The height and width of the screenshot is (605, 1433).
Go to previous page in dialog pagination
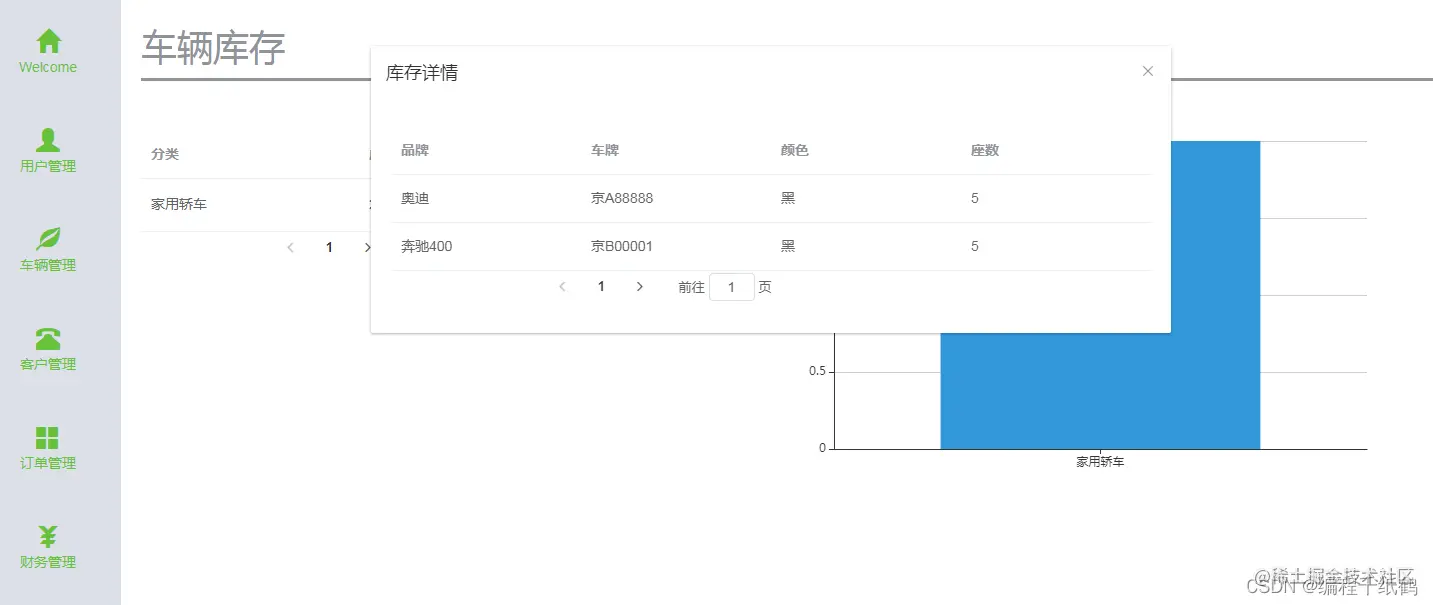pyautogui.click(x=562, y=287)
